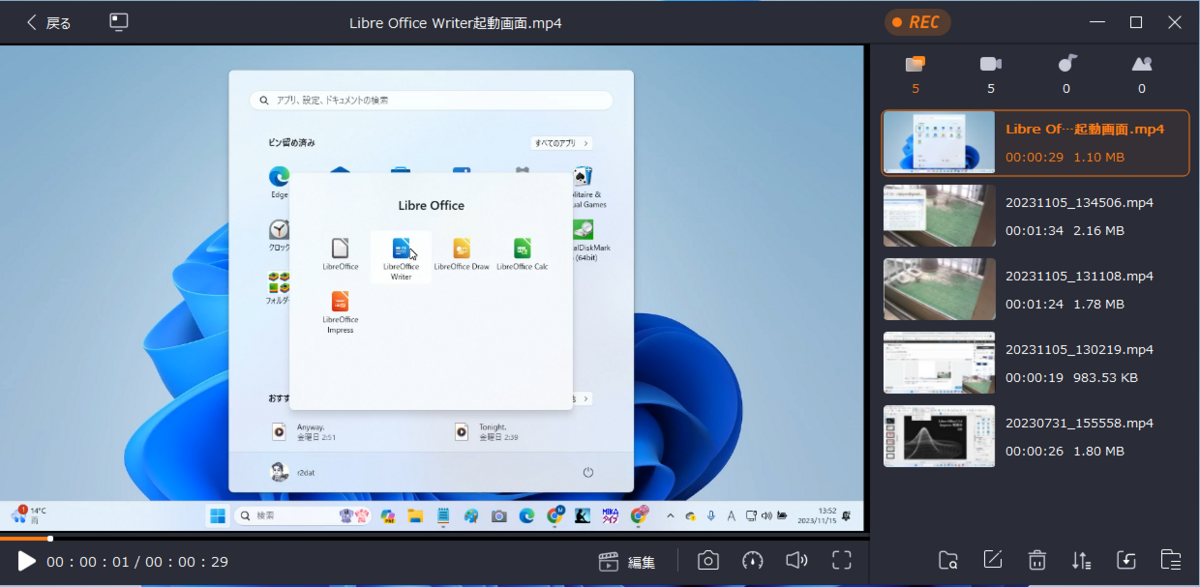
Task: Click the video preview area
Action: coord(432,288)
